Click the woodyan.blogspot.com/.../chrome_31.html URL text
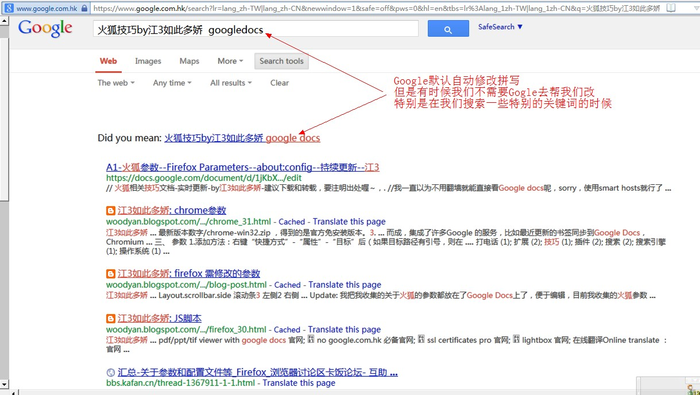The image size is (700, 395). (x=188, y=222)
